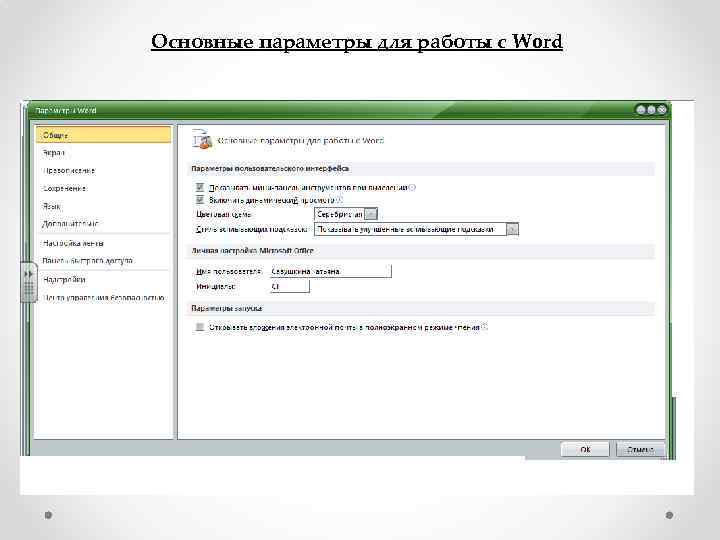Screen dimensions: 720x540
Task: Open the Язык category
Action: click(51, 206)
